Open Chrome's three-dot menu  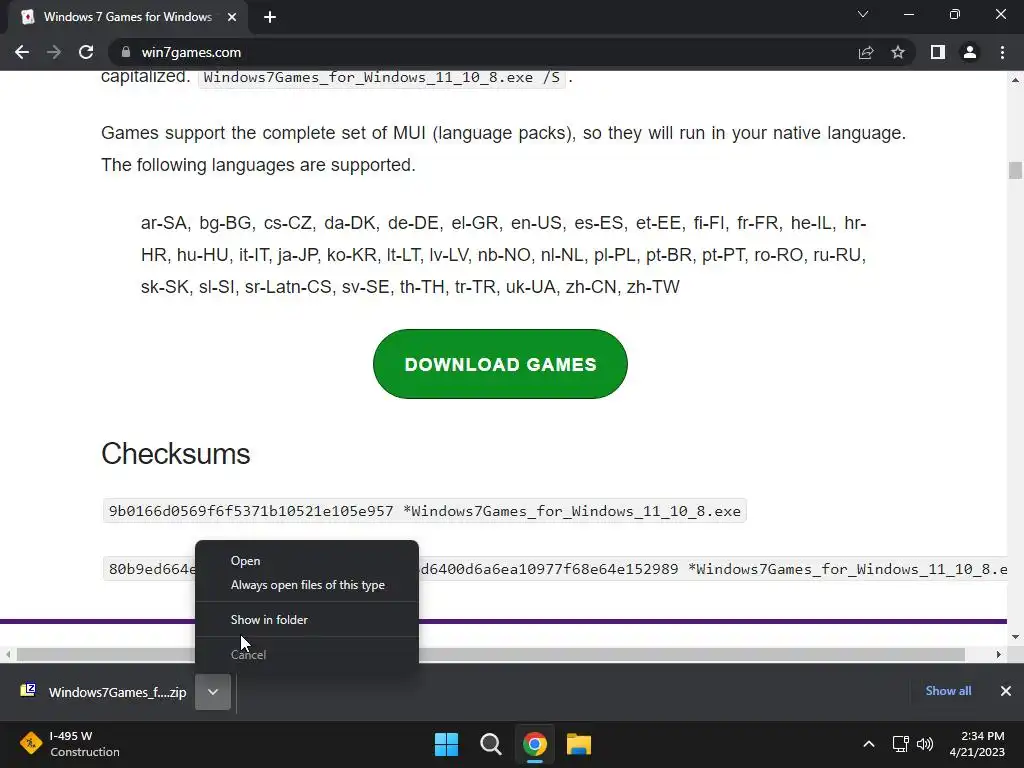[1002, 52]
